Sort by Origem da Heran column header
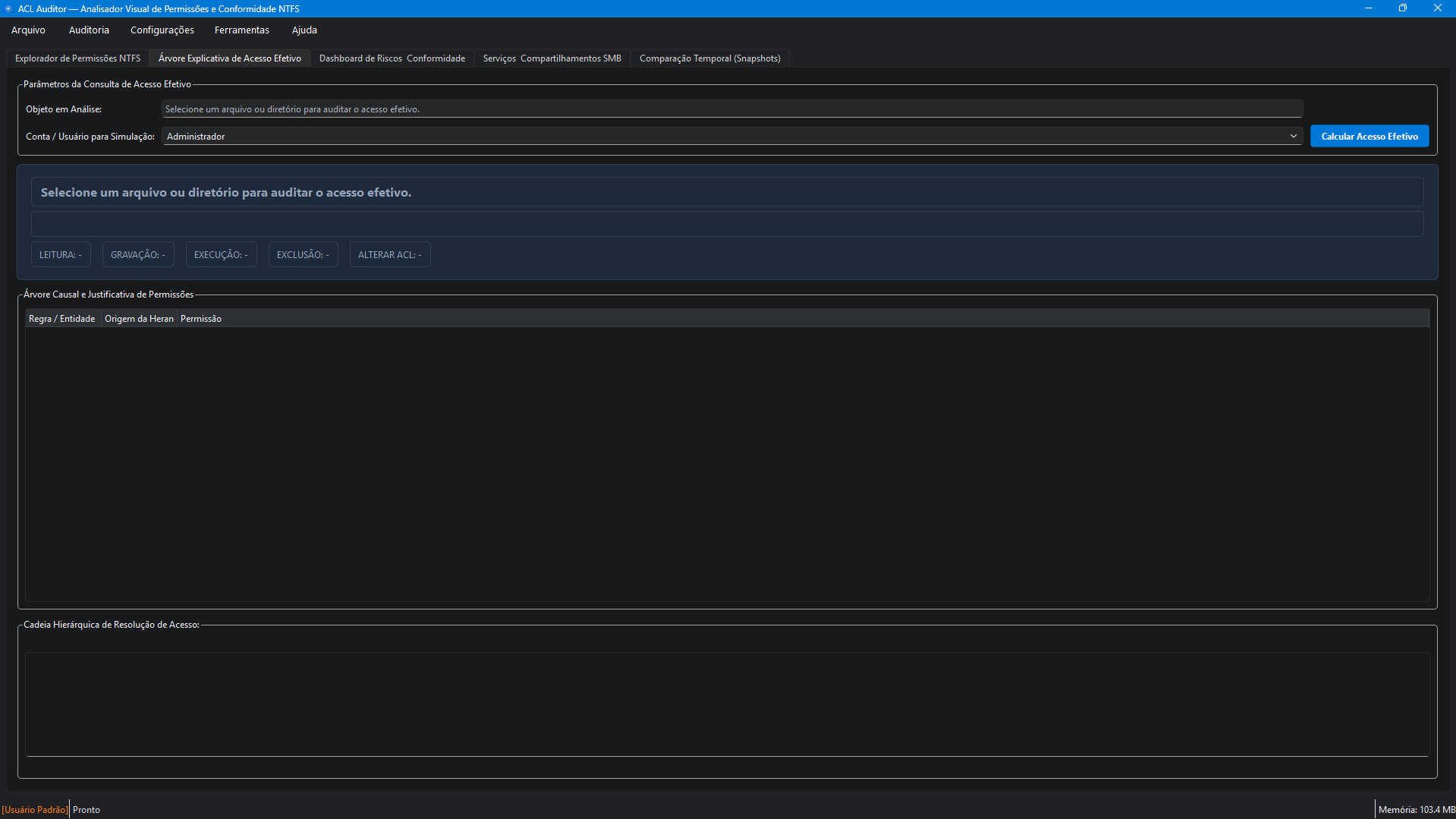Viewport: 1456px width, 819px height. point(139,319)
